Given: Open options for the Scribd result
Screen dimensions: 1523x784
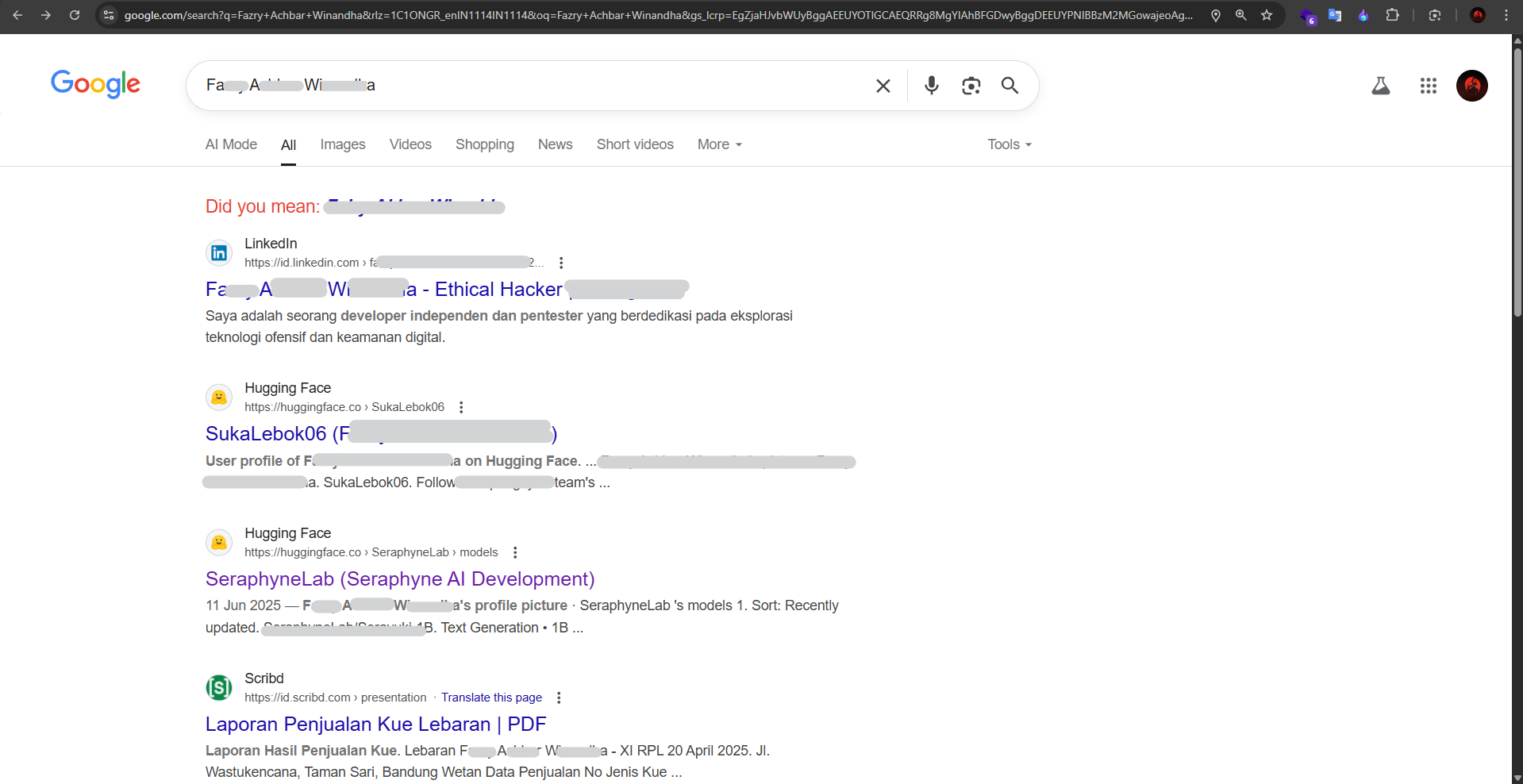Looking at the screenshot, I should 559,698.
